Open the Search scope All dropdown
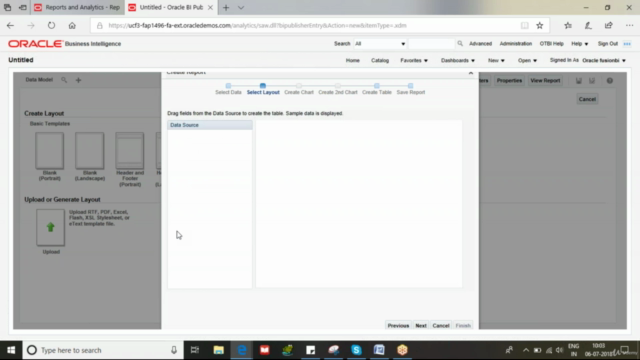 (380, 44)
